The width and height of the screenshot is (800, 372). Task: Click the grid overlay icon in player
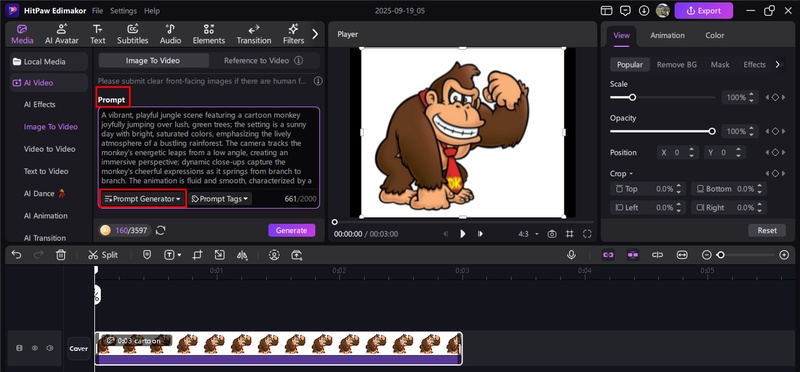[x=570, y=234]
